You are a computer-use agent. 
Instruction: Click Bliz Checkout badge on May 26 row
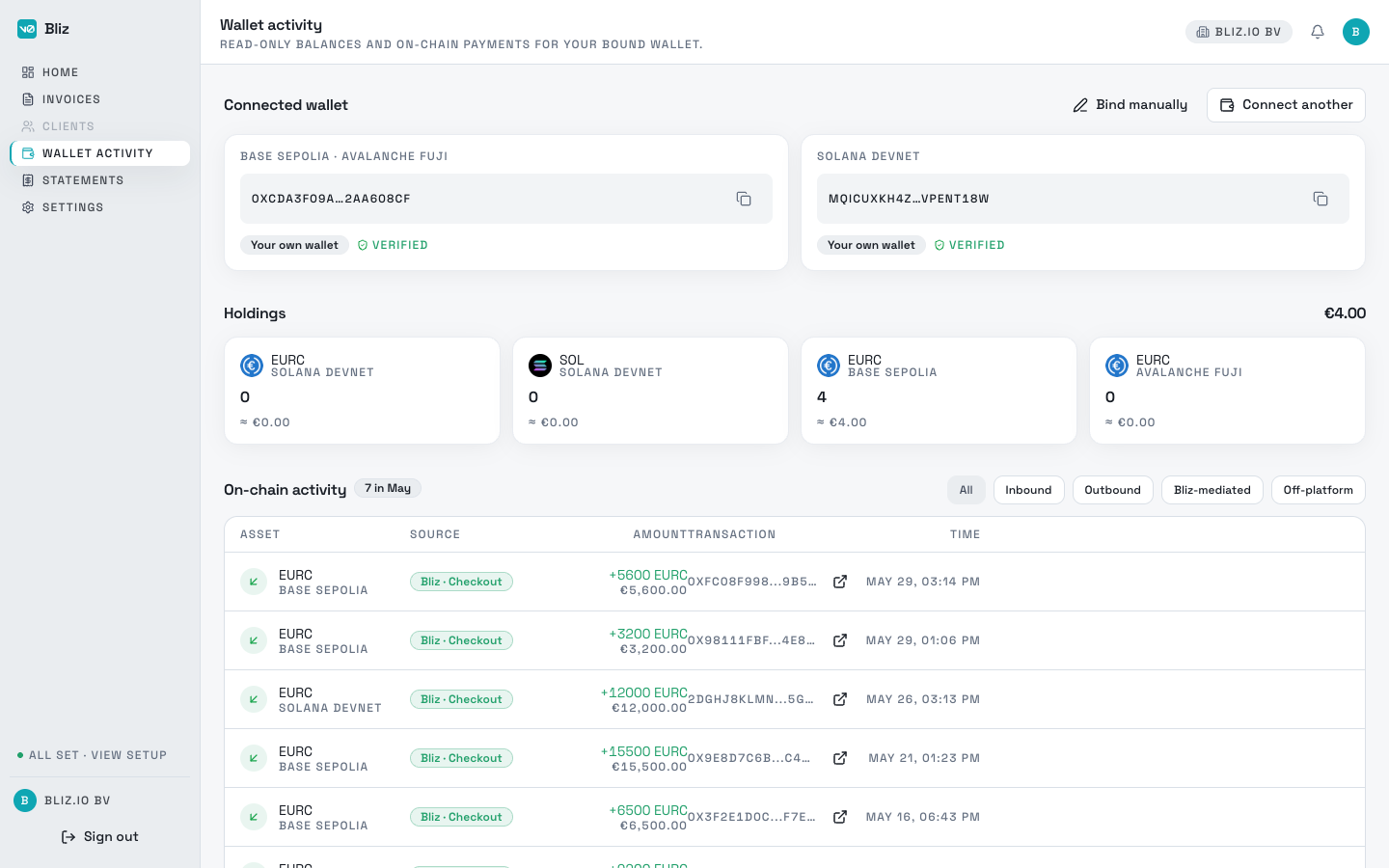coord(461,699)
